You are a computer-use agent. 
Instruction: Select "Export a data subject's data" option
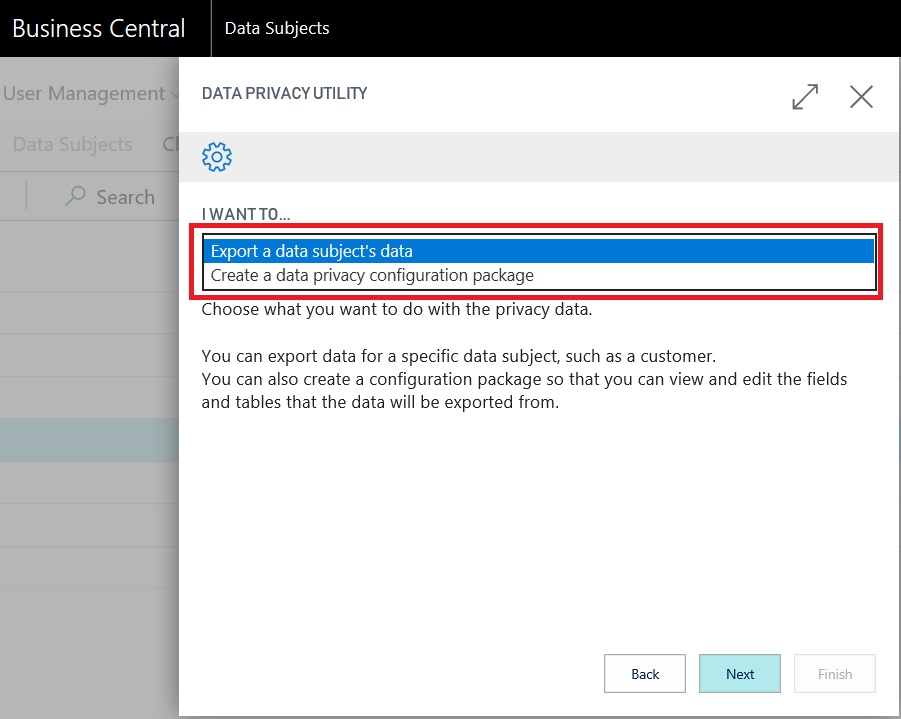click(539, 251)
